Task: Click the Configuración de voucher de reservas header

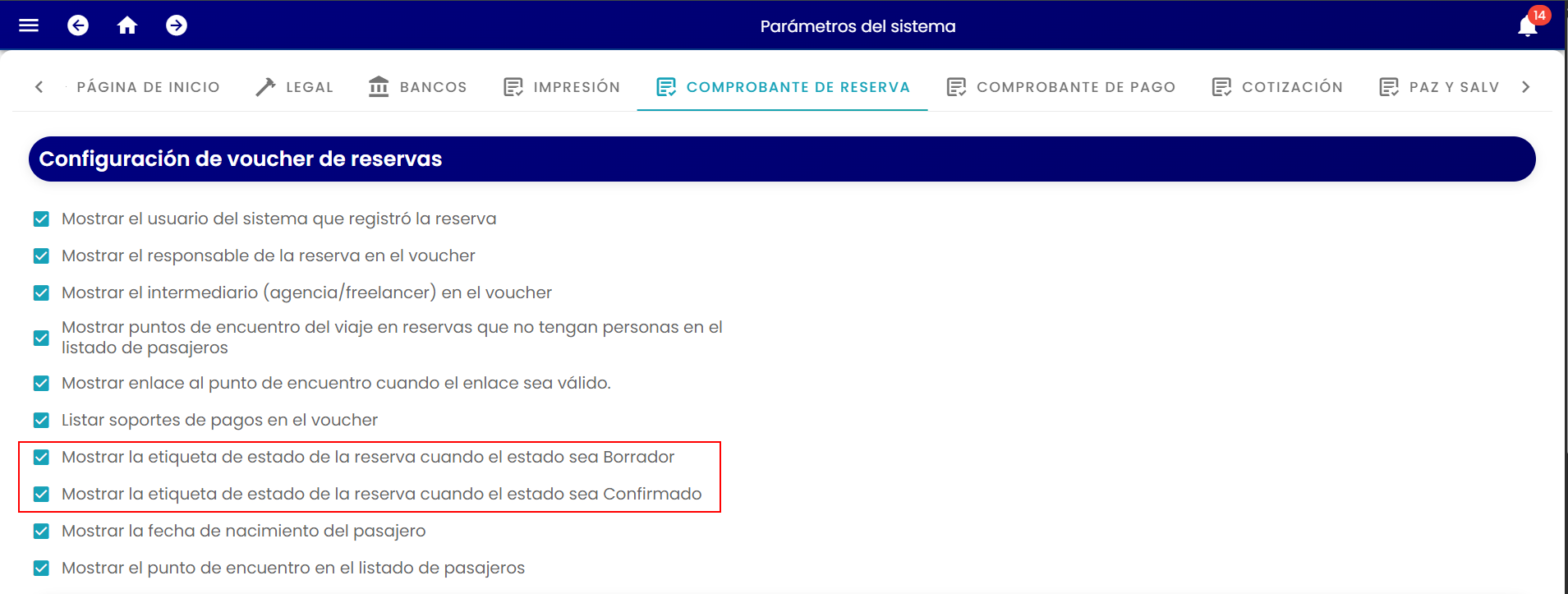Action: [782, 159]
